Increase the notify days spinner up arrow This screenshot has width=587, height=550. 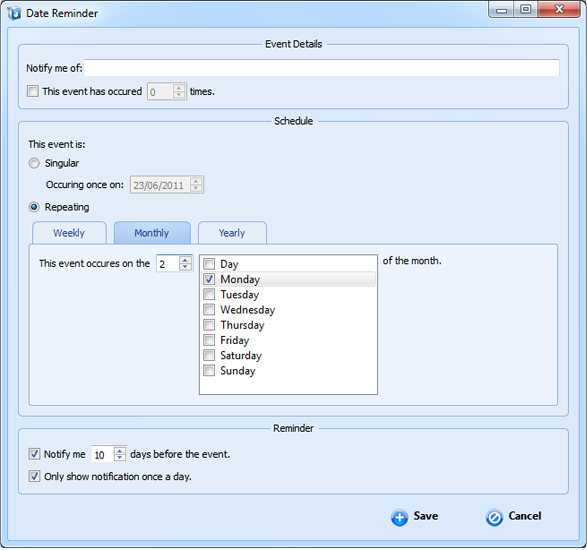(119, 450)
